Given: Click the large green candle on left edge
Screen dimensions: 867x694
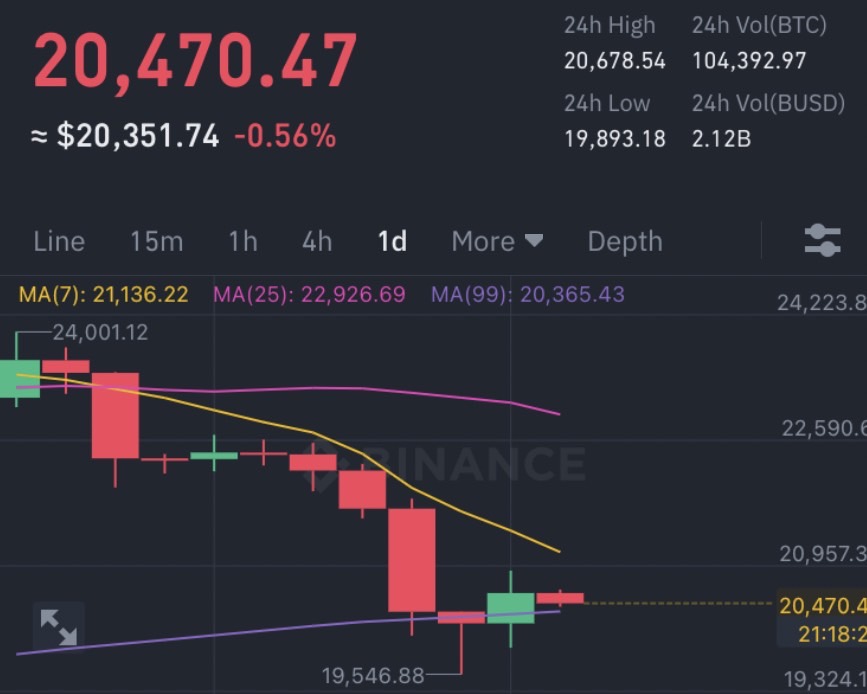Looking at the screenshot, I should click(x=19, y=378).
